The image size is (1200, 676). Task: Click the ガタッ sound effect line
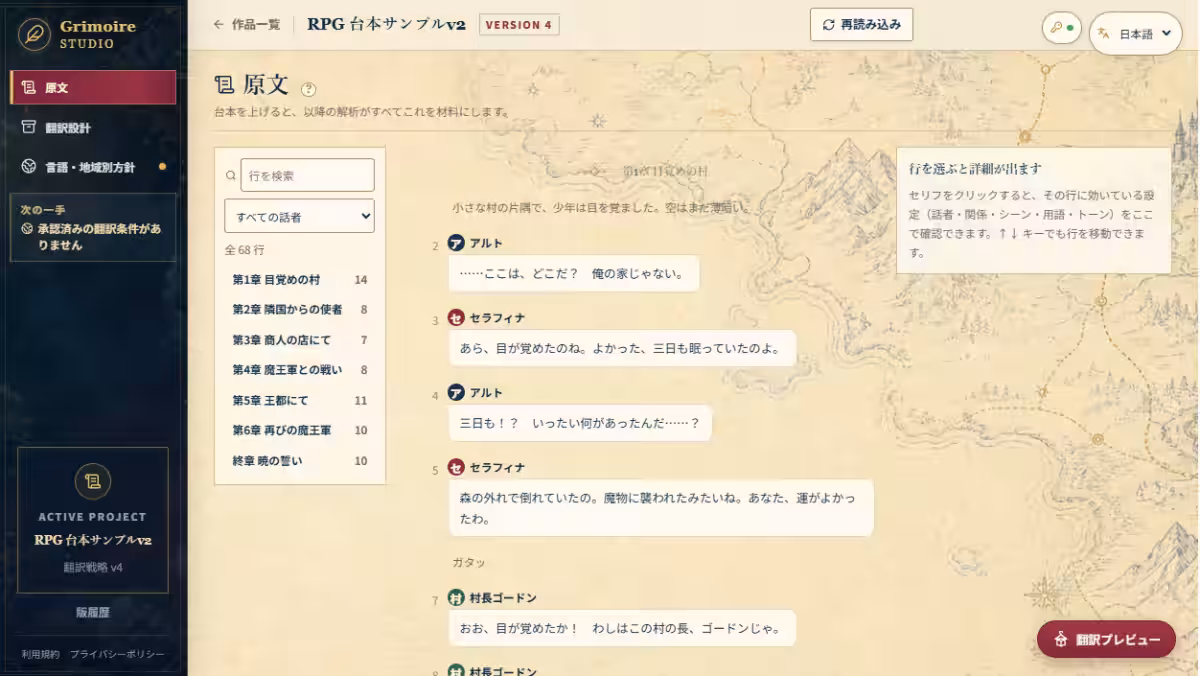click(x=468, y=563)
